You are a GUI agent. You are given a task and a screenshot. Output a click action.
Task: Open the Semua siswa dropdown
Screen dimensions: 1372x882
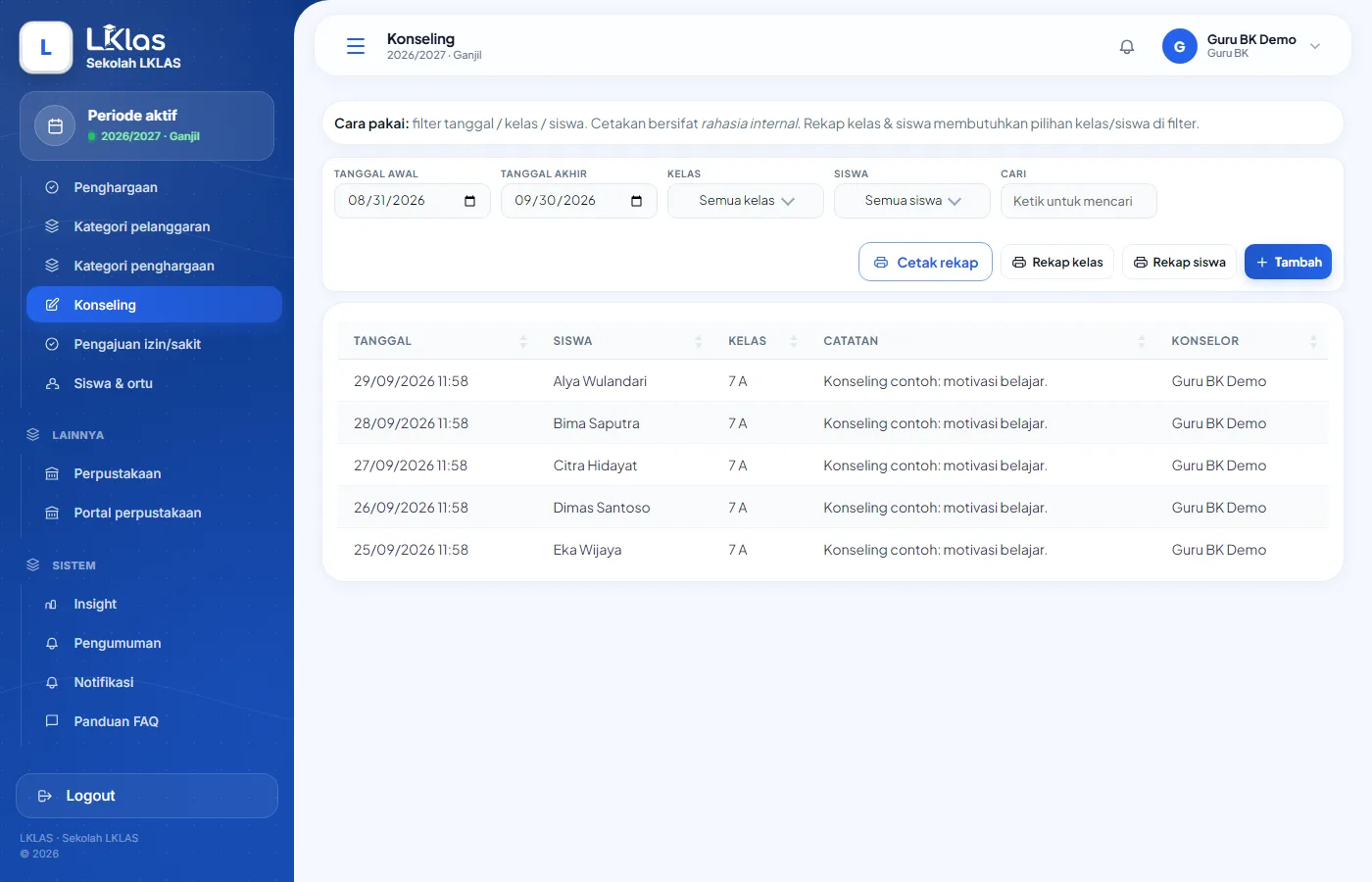pyautogui.click(x=912, y=201)
